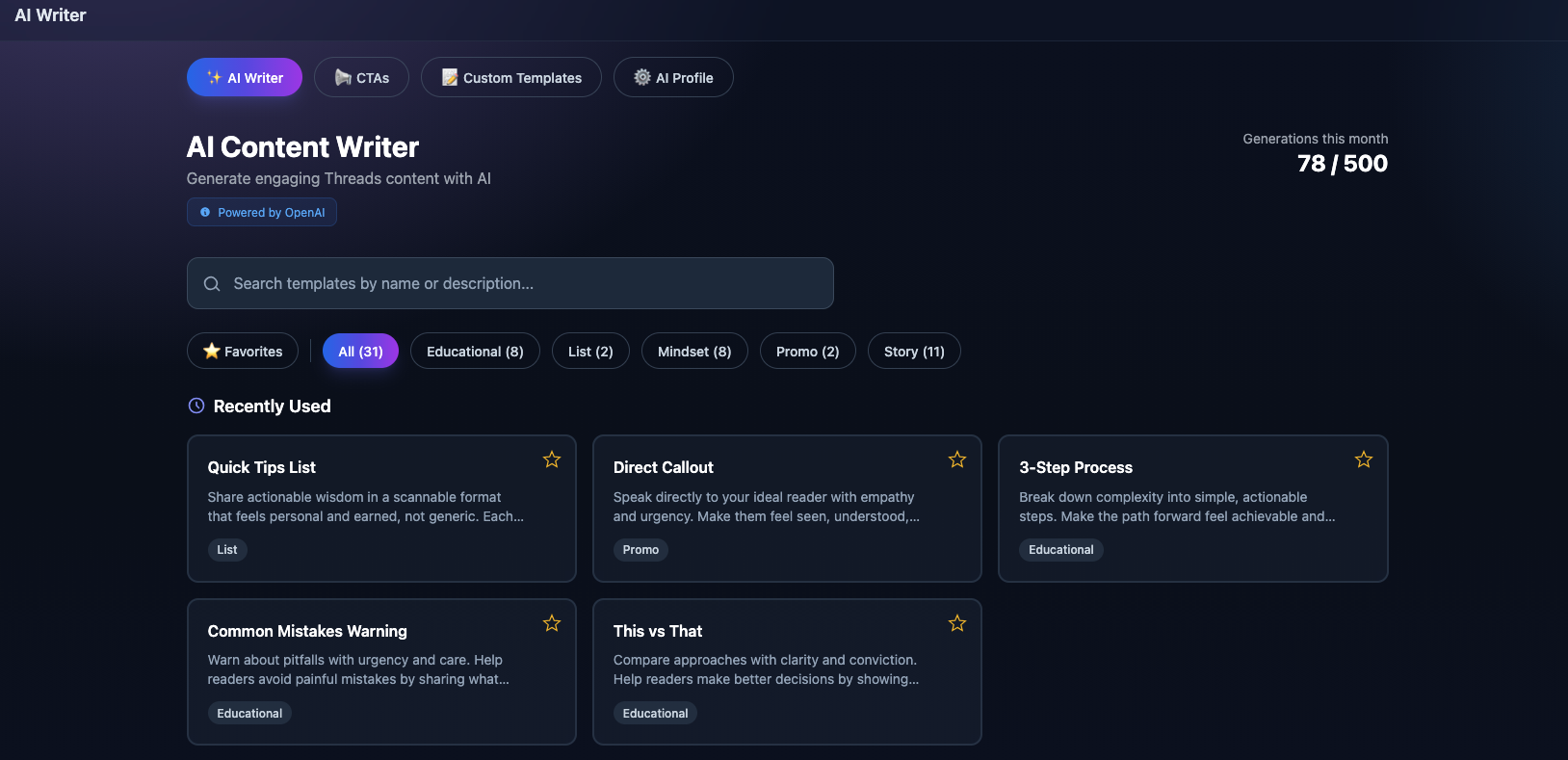Click the template search field

(510, 283)
